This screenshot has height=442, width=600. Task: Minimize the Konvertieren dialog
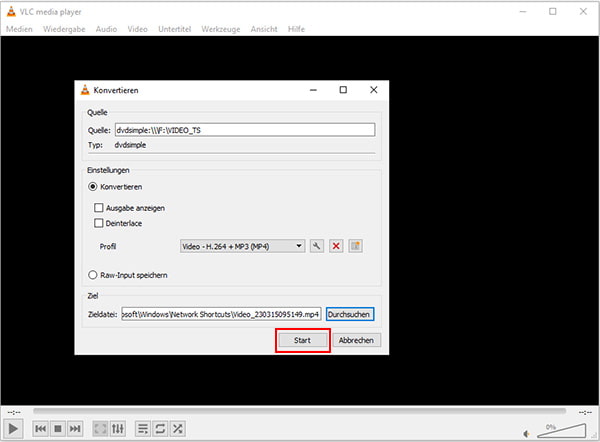(313, 90)
